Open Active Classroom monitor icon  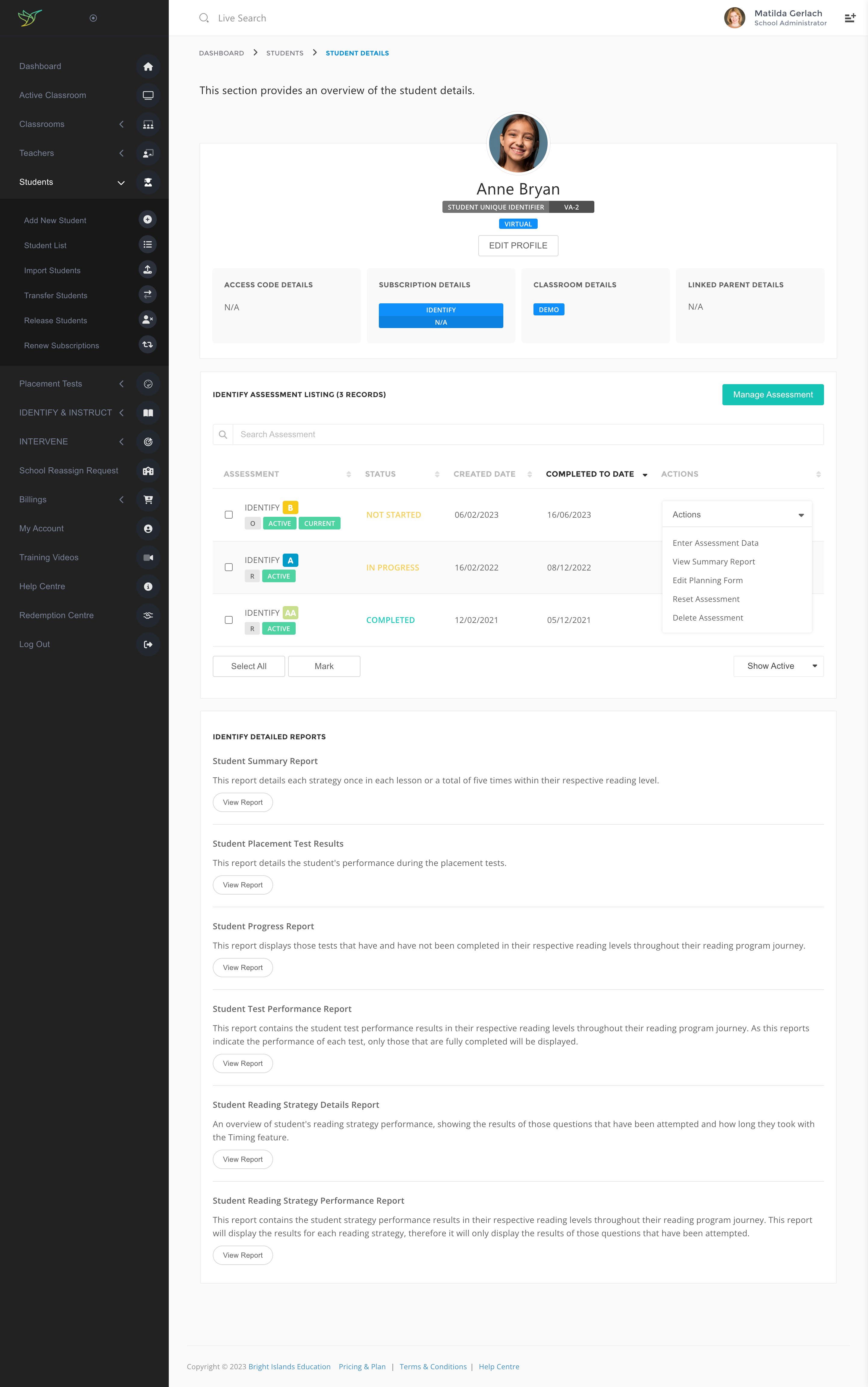click(x=148, y=95)
